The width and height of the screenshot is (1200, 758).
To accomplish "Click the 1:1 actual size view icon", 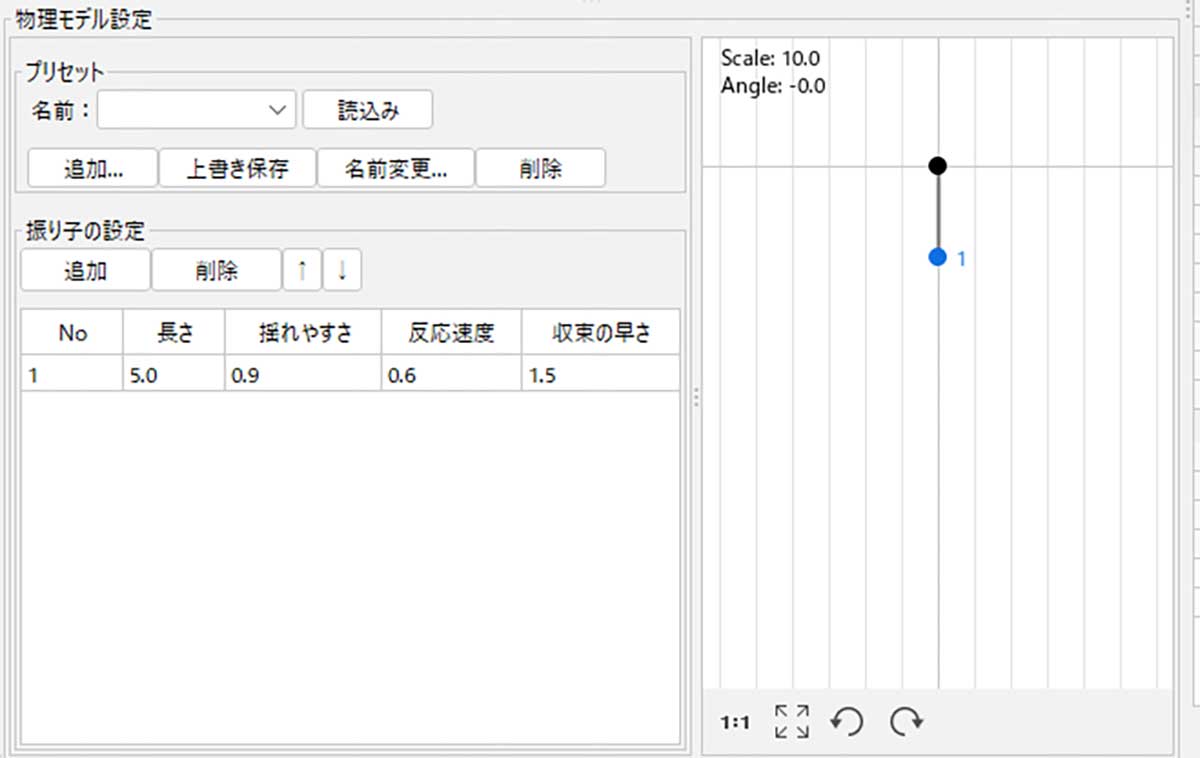I will 735,721.
